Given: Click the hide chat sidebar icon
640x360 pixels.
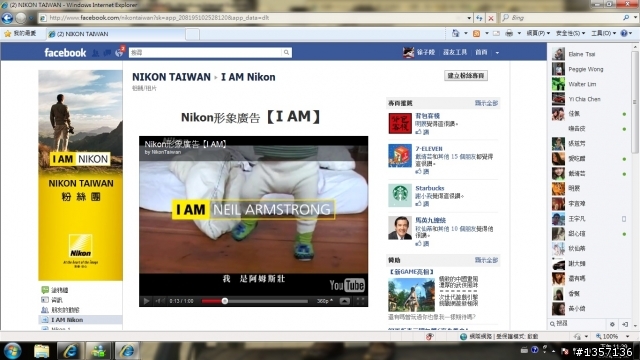Looking at the screenshot, I should (625, 324).
